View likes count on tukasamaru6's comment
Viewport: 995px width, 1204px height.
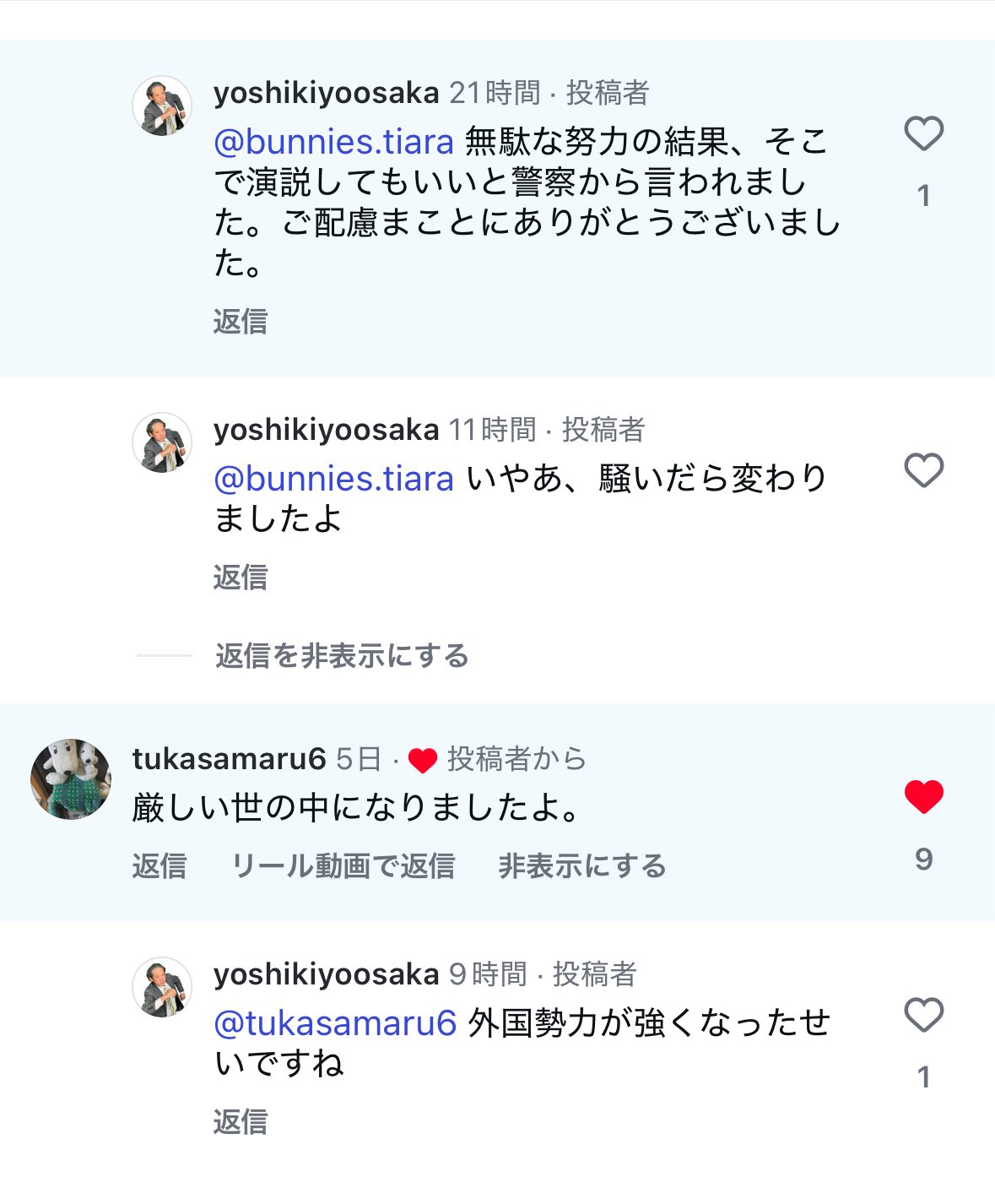click(x=923, y=860)
